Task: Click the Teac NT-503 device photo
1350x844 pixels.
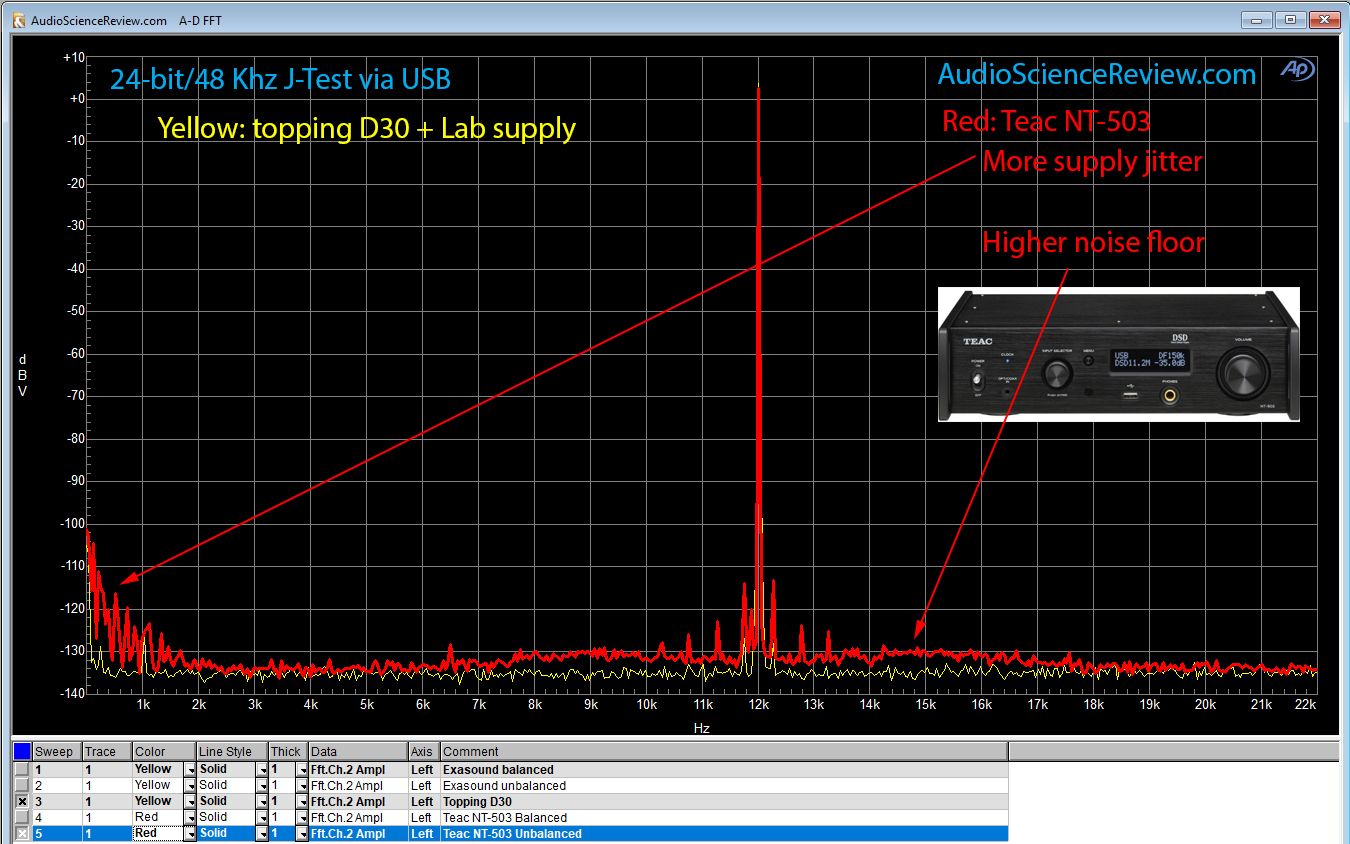Action: (x=1118, y=354)
